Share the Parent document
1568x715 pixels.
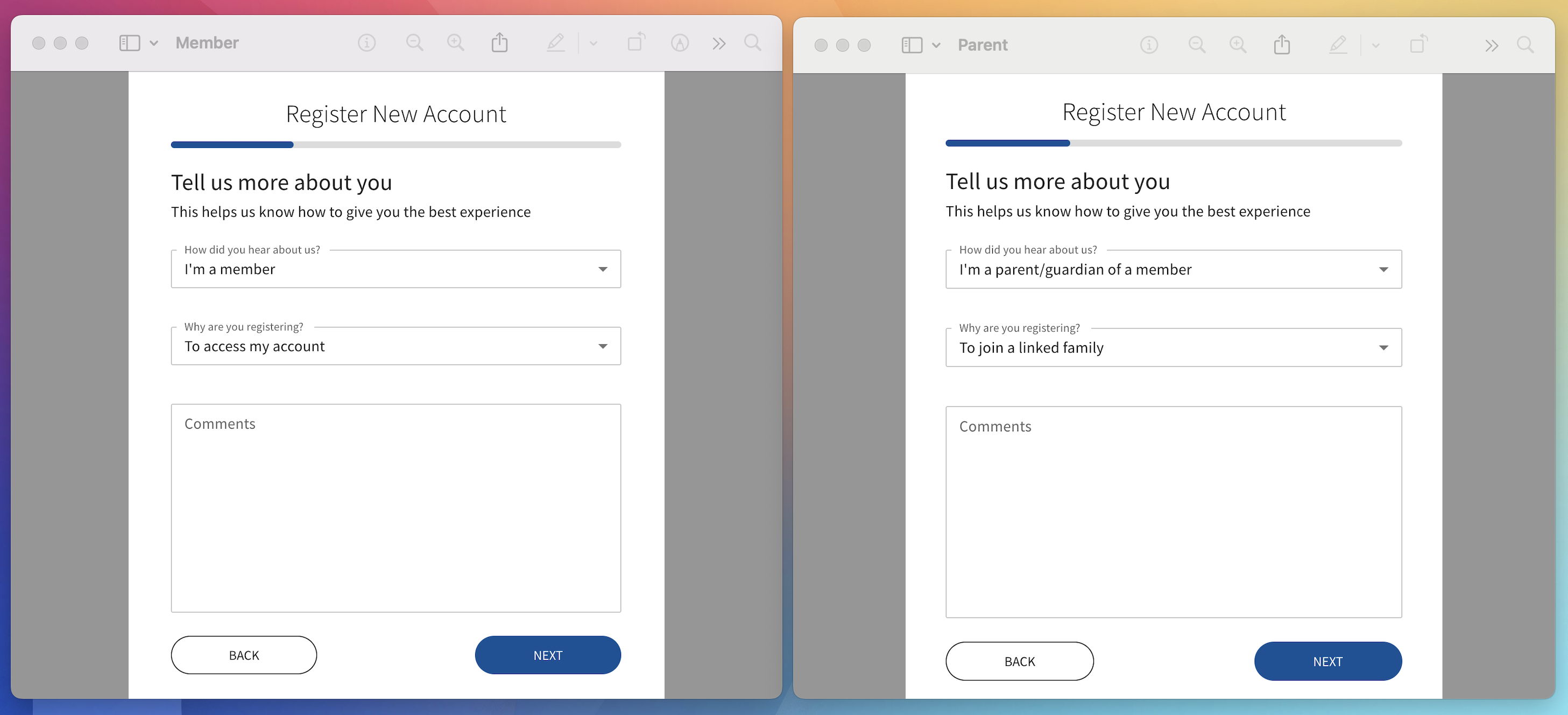click(x=1282, y=45)
